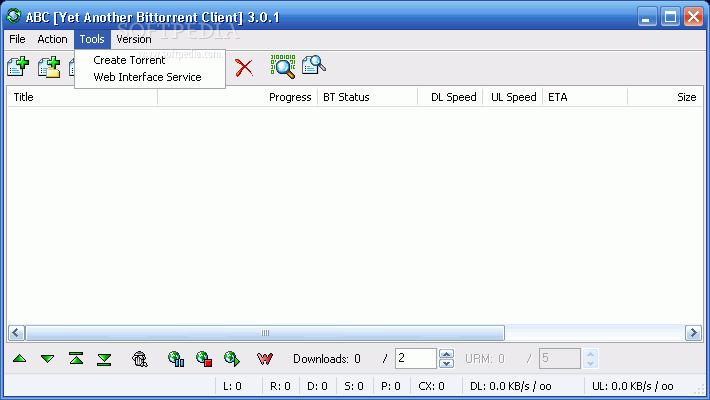Viewport: 710px width, 400px height.
Task: Click the document magnifier search icon
Action: tap(314, 65)
